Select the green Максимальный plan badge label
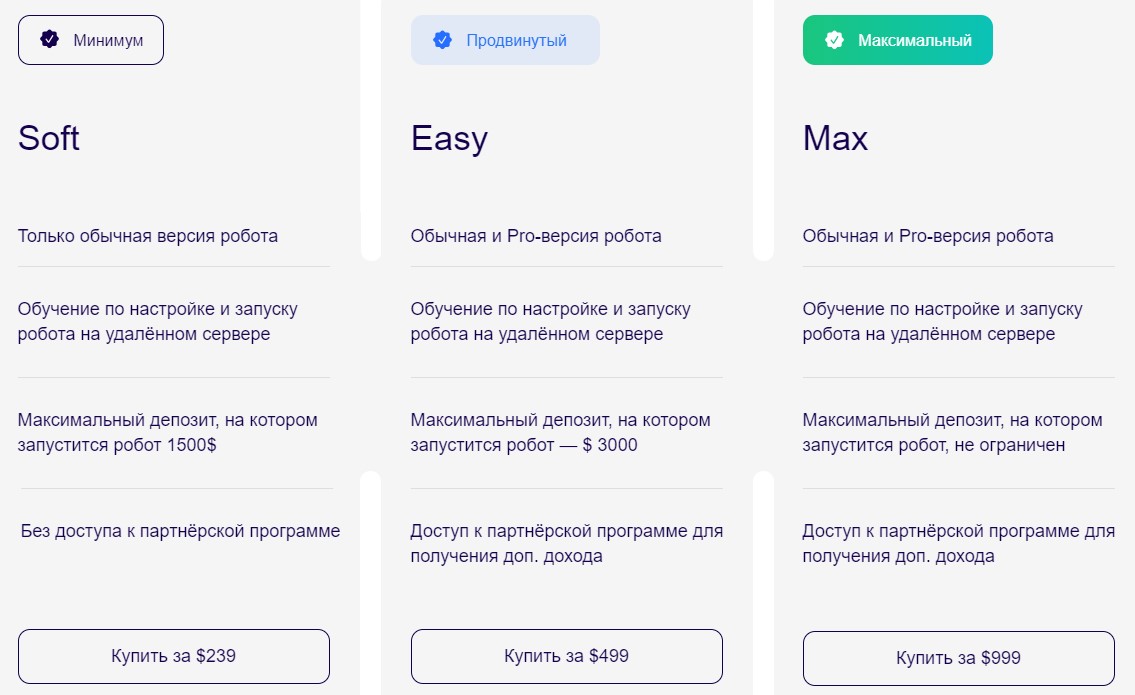Image resolution: width=1135 pixels, height=695 pixels. point(914,41)
